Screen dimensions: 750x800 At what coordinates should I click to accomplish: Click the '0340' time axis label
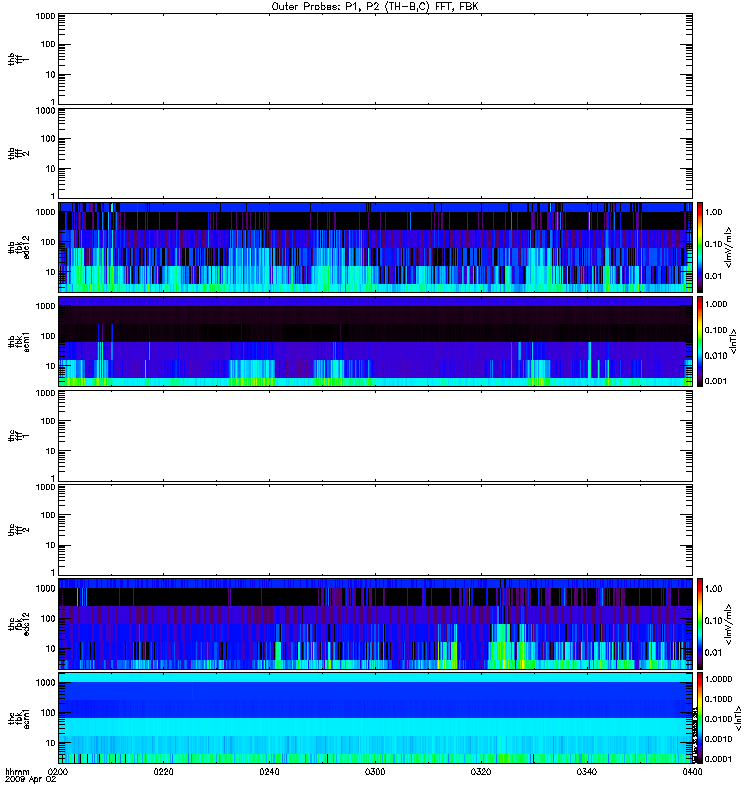point(587,771)
